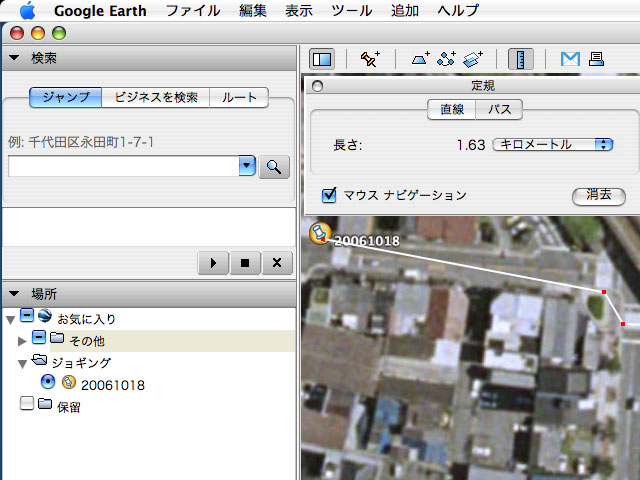The width and height of the screenshot is (640, 480).
Task: Select the その他 row in places
Action: coord(172,341)
